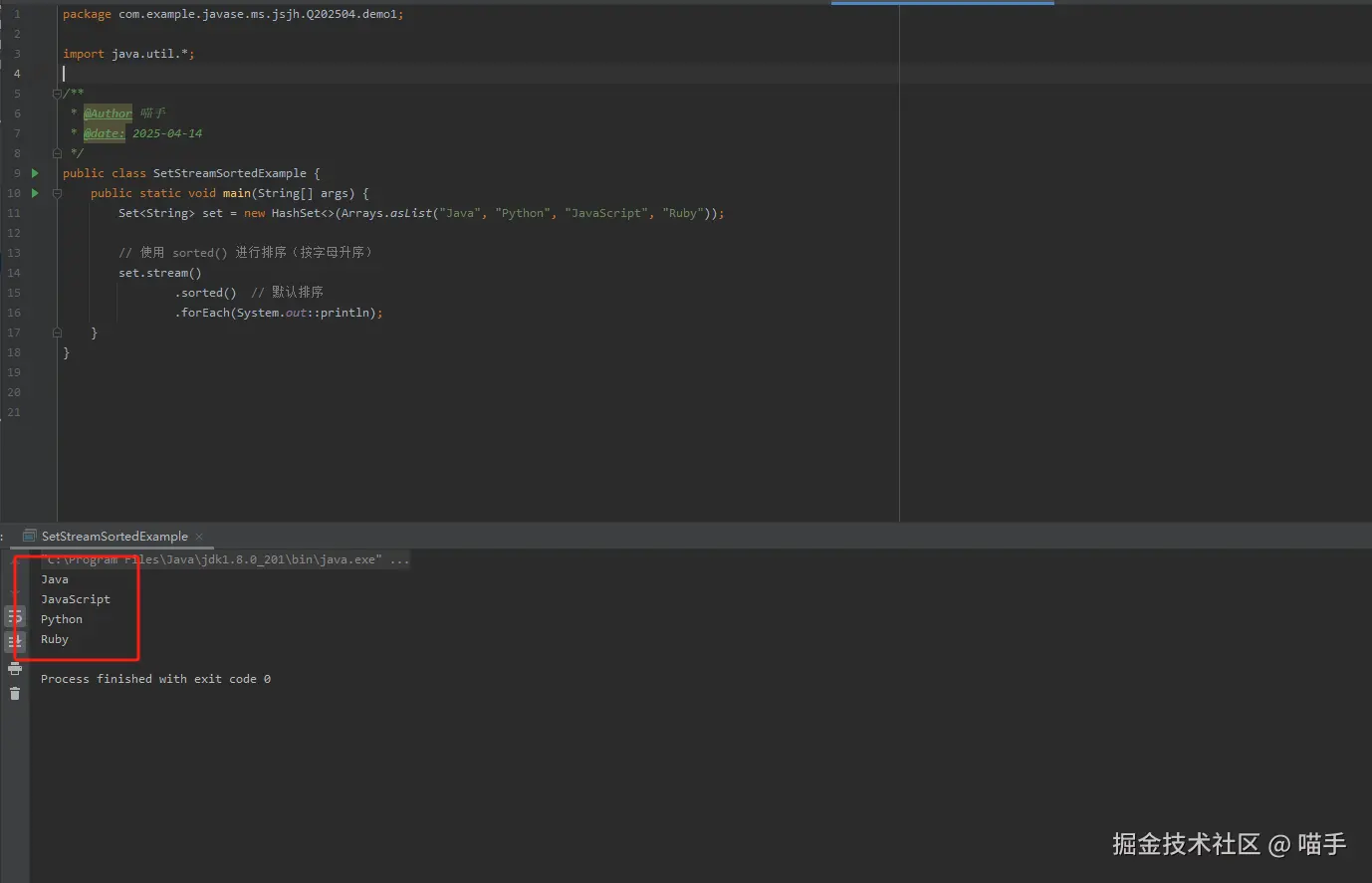Click the import java.util.* statement
Image resolution: width=1372 pixels, height=883 pixels.
tap(128, 54)
